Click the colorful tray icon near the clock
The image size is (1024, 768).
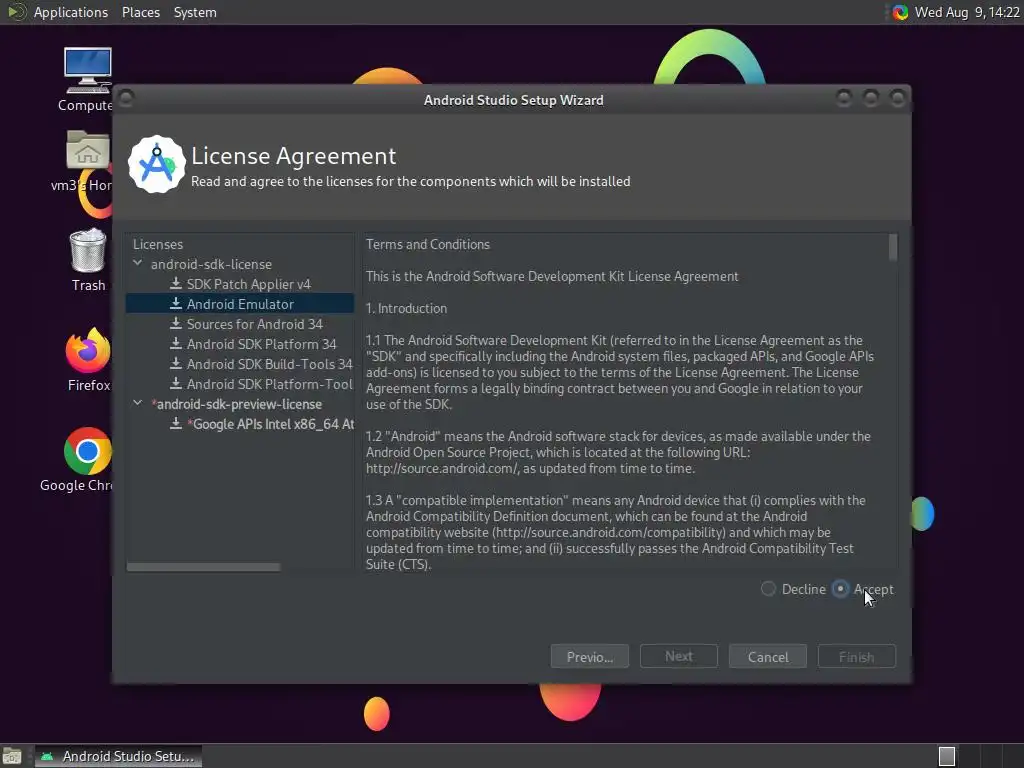(900, 12)
